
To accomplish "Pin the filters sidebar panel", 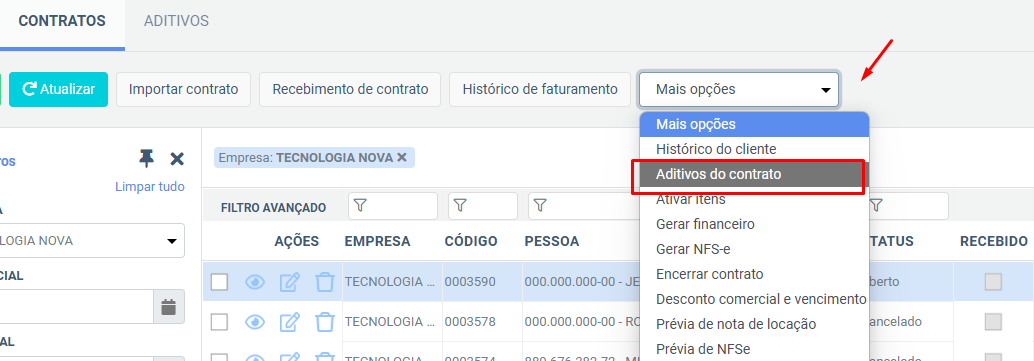I will click(146, 159).
